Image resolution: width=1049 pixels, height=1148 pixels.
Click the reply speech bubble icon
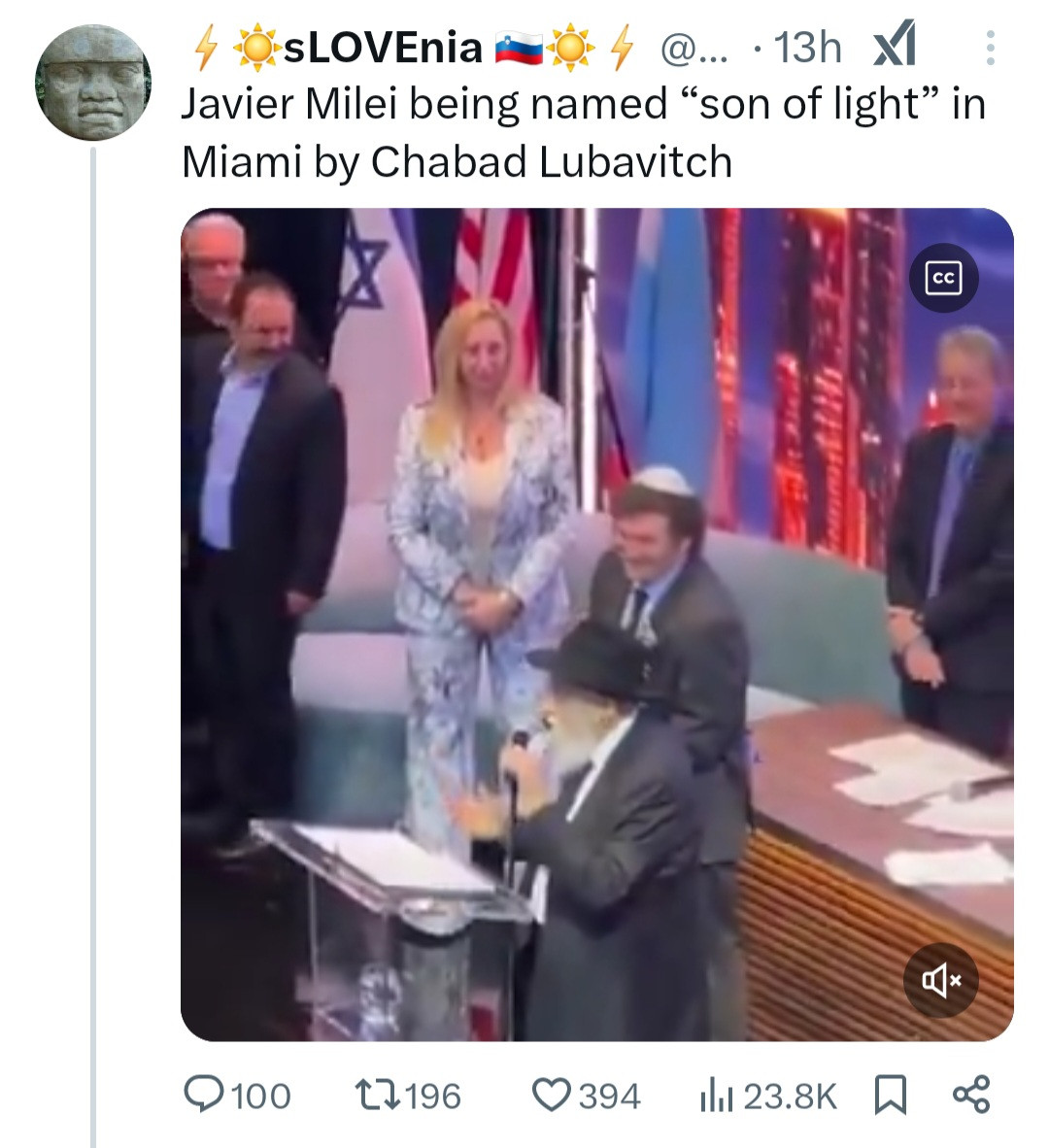click(202, 1095)
